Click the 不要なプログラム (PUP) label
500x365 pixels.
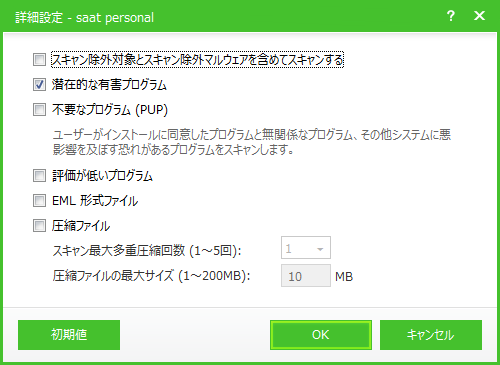tap(110, 109)
